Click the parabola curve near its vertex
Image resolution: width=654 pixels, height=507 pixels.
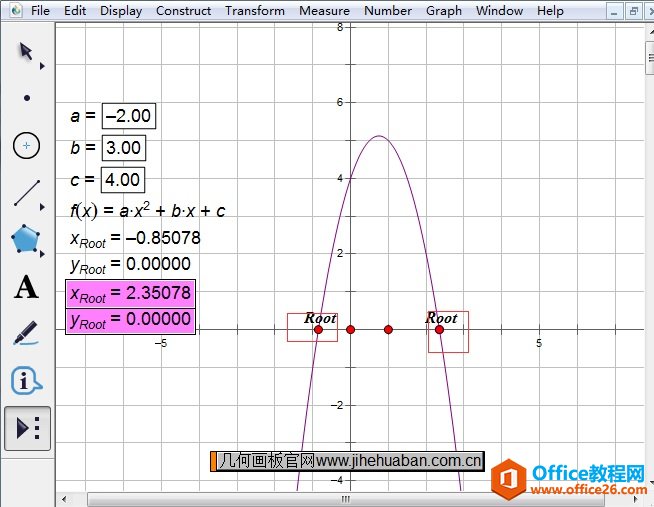379,136
